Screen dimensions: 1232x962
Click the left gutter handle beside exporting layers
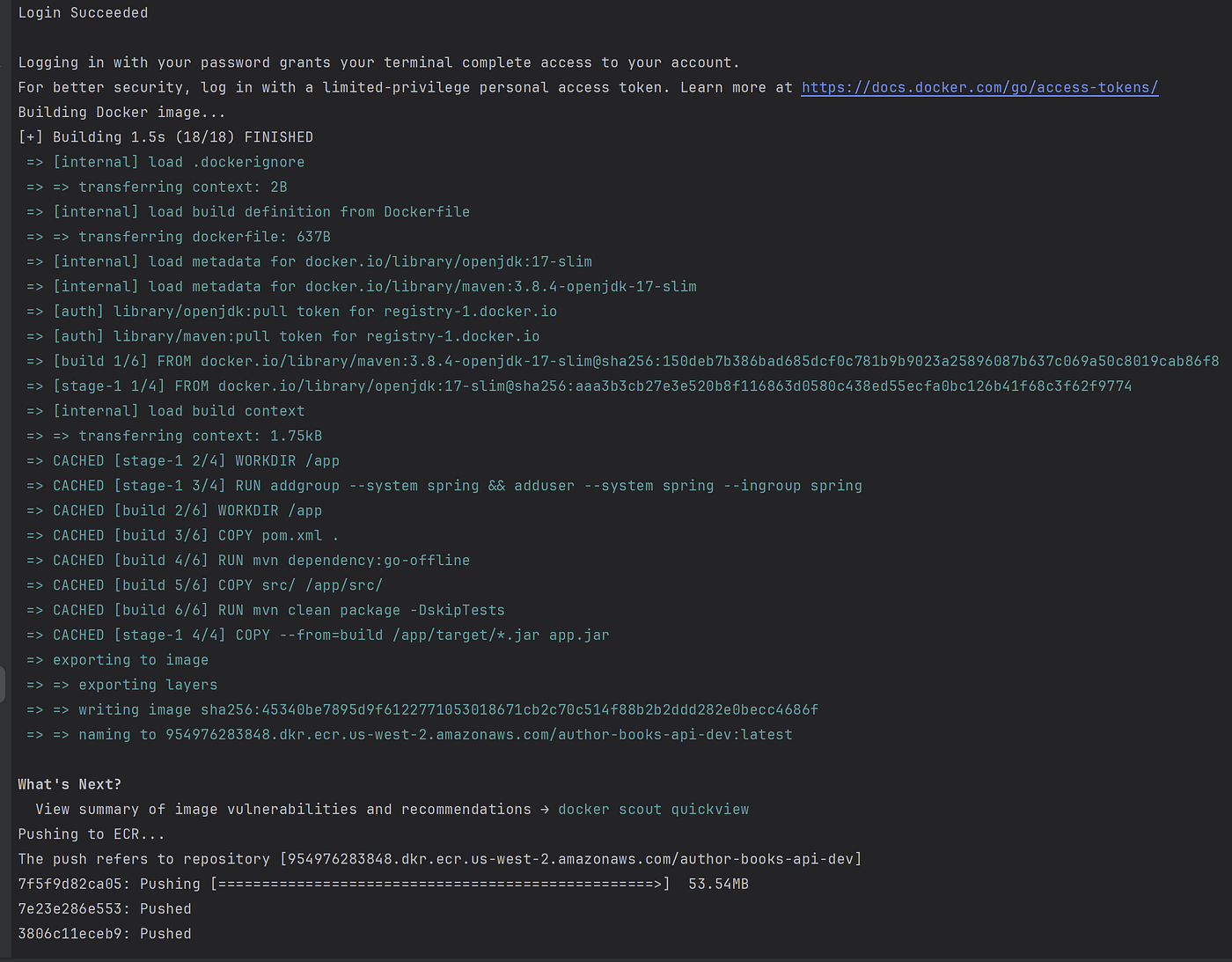(x=3, y=684)
